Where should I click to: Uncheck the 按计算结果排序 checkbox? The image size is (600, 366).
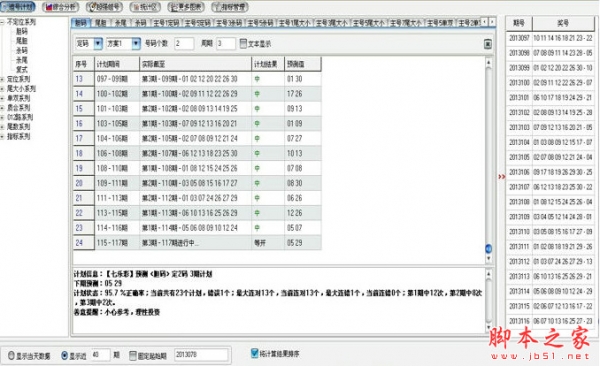click(254, 353)
